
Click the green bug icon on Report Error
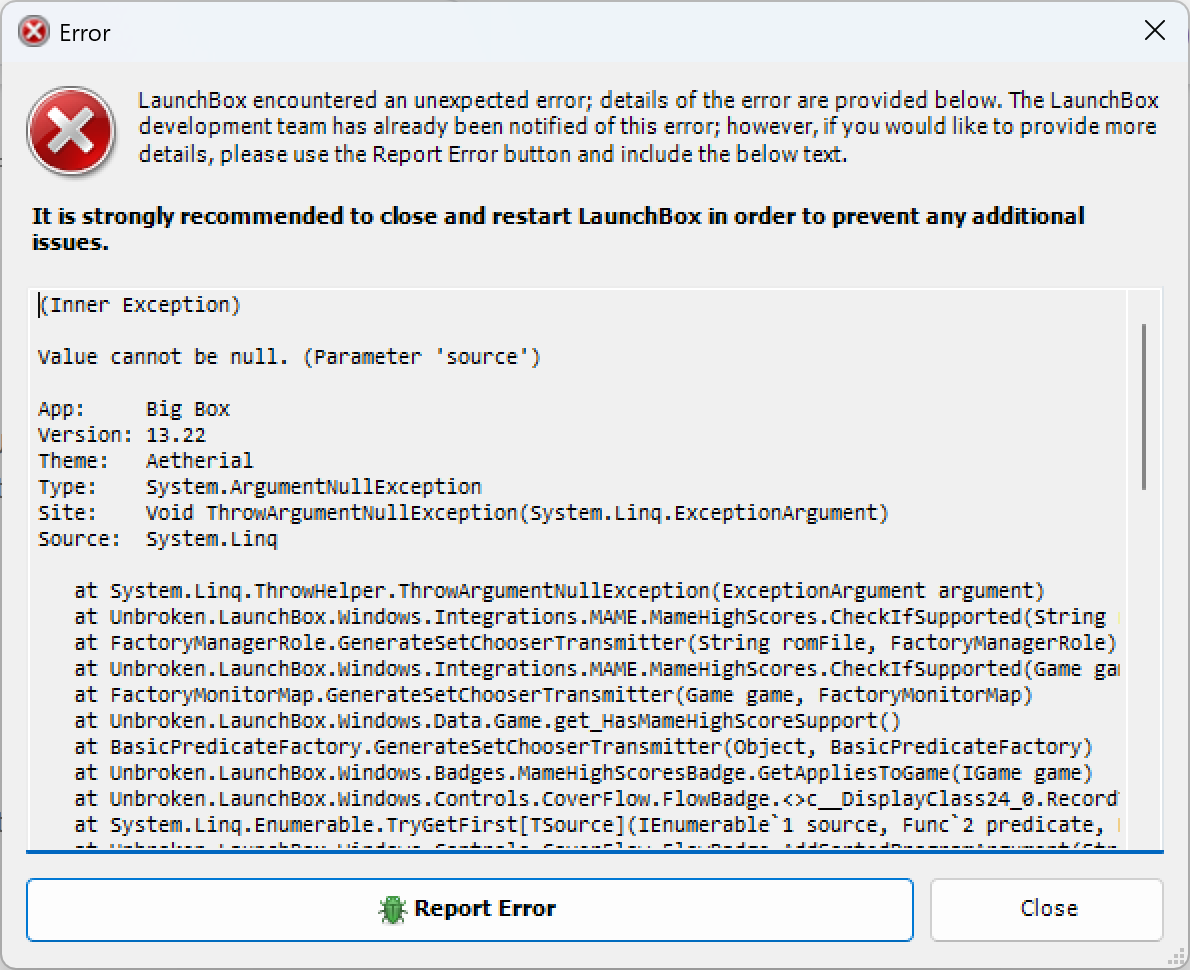coord(392,909)
